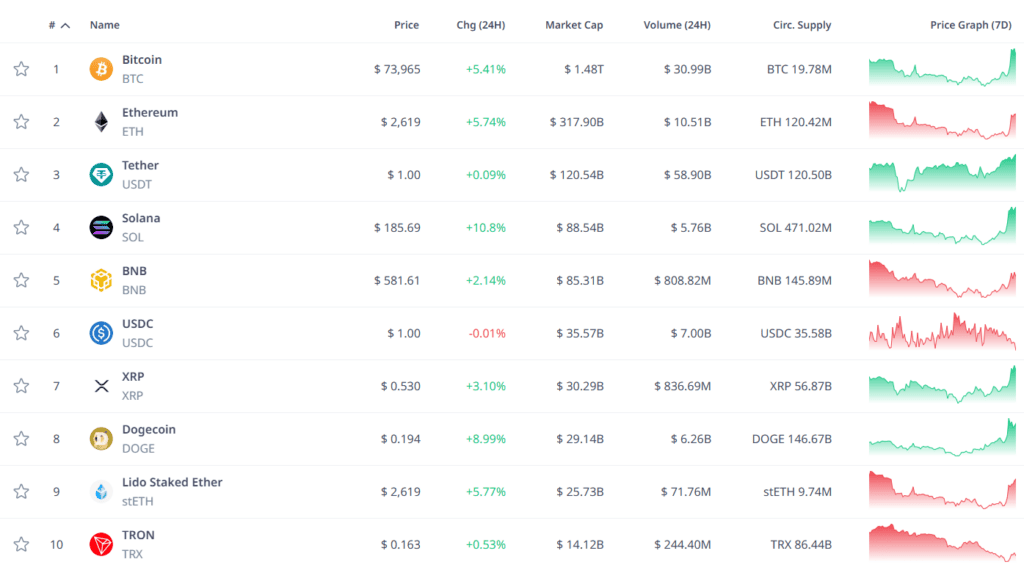View XRP 7-day price graph

(x=942, y=385)
